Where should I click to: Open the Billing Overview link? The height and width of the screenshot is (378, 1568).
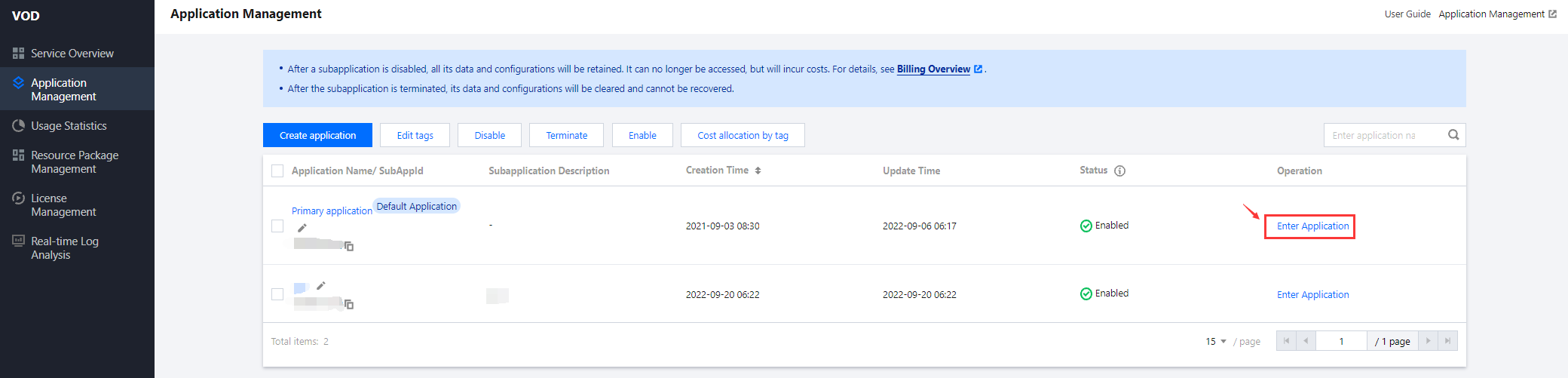click(933, 69)
